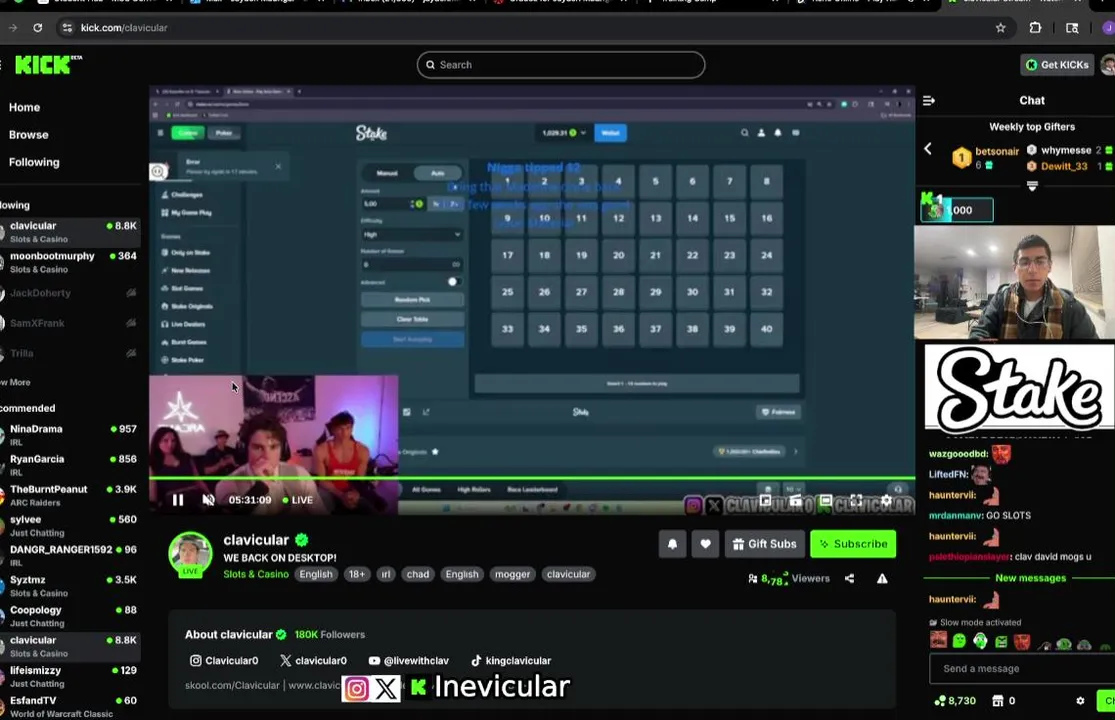The width and height of the screenshot is (1115, 720).
Task: Open EsfandTV's recommended channel
Action: [70, 706]
